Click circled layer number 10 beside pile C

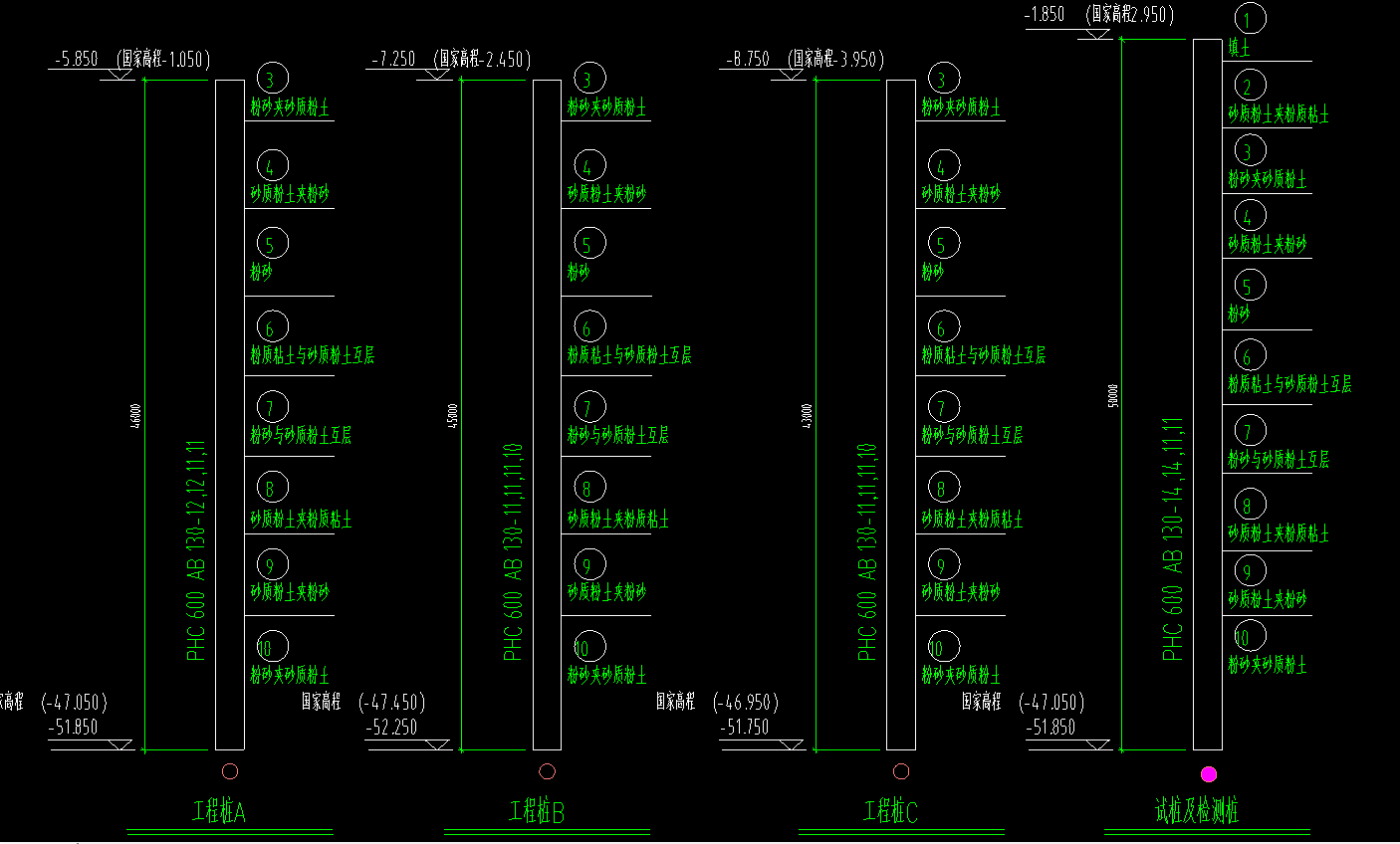942,647
